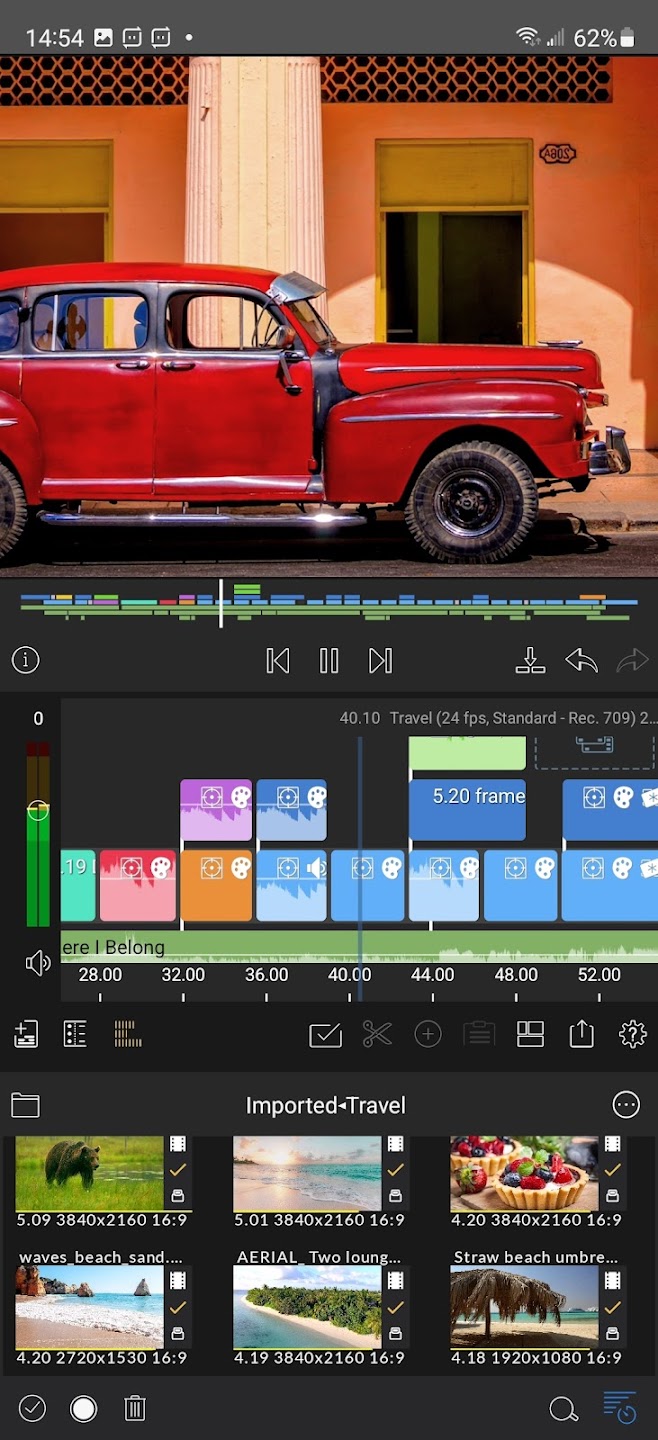Tap the scissors split clip icon
The width and height of the screenshot is (658, 1440).
pos(377,1034)
